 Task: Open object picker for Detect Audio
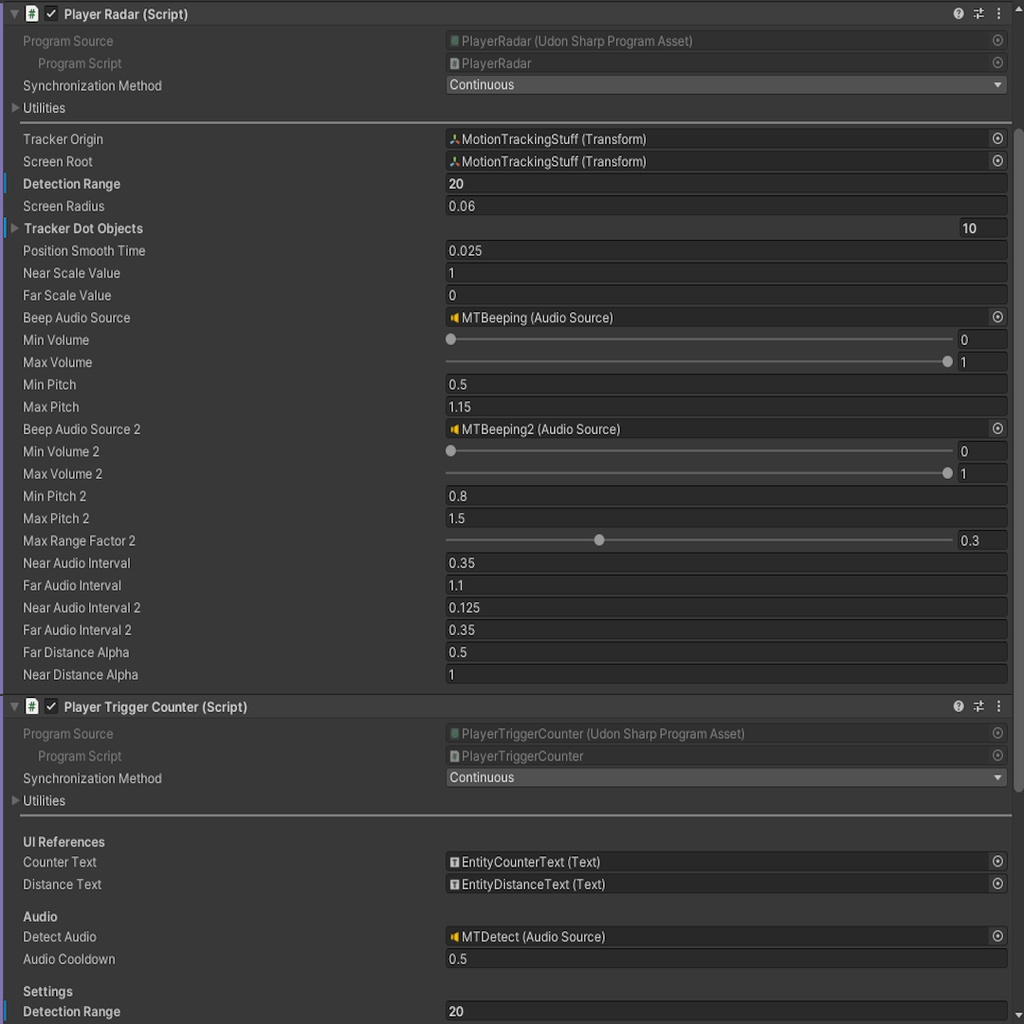(997, 937)
